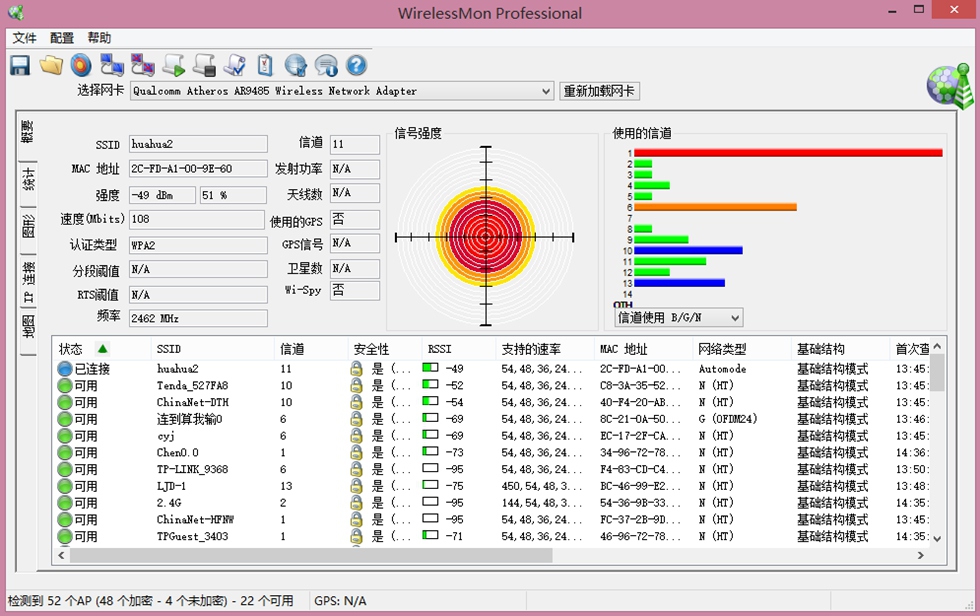
Task: Switch to the IP 连接 side tab
Action: click(28, 282)
